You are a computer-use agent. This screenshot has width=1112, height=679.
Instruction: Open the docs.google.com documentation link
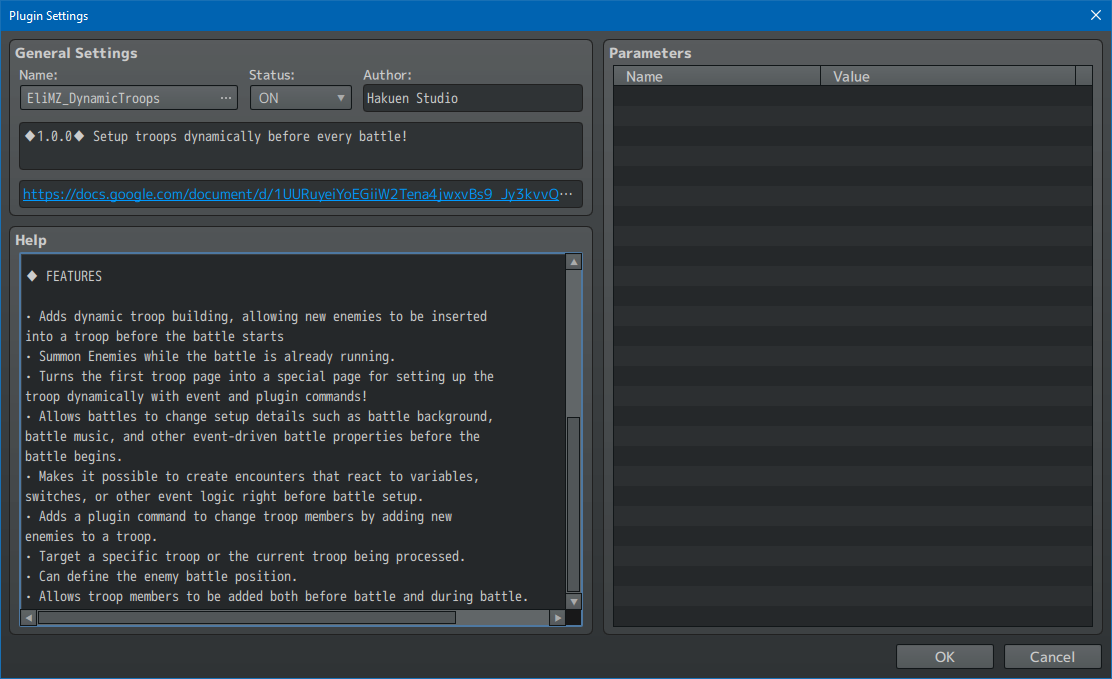291,194
